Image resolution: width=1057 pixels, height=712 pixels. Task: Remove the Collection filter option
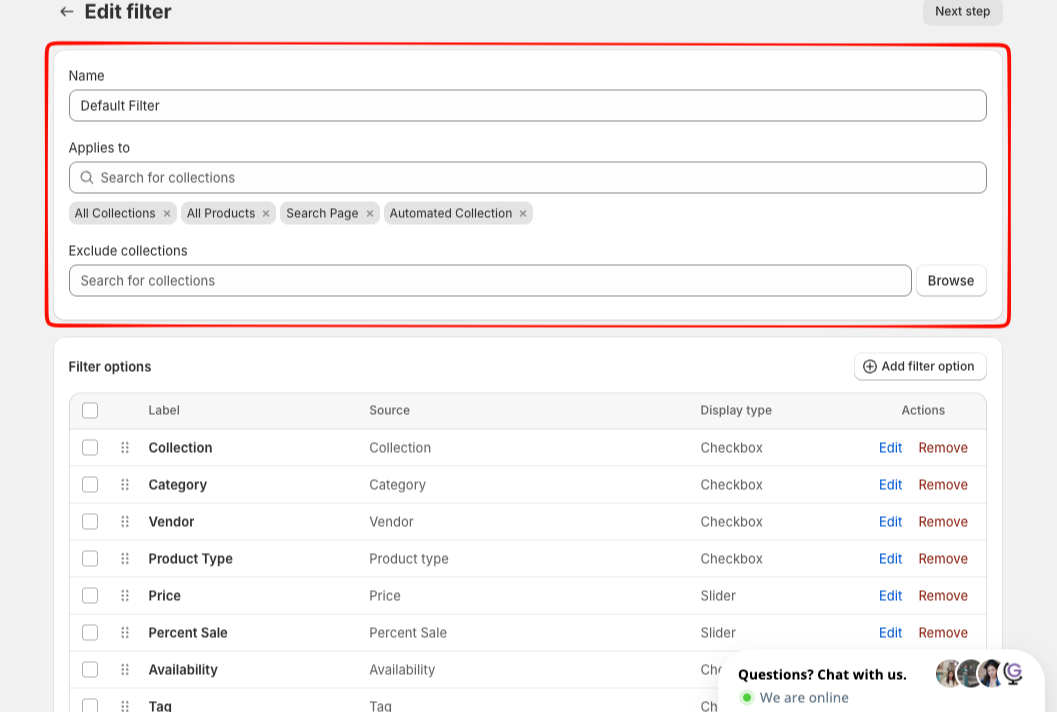(942, 448)
